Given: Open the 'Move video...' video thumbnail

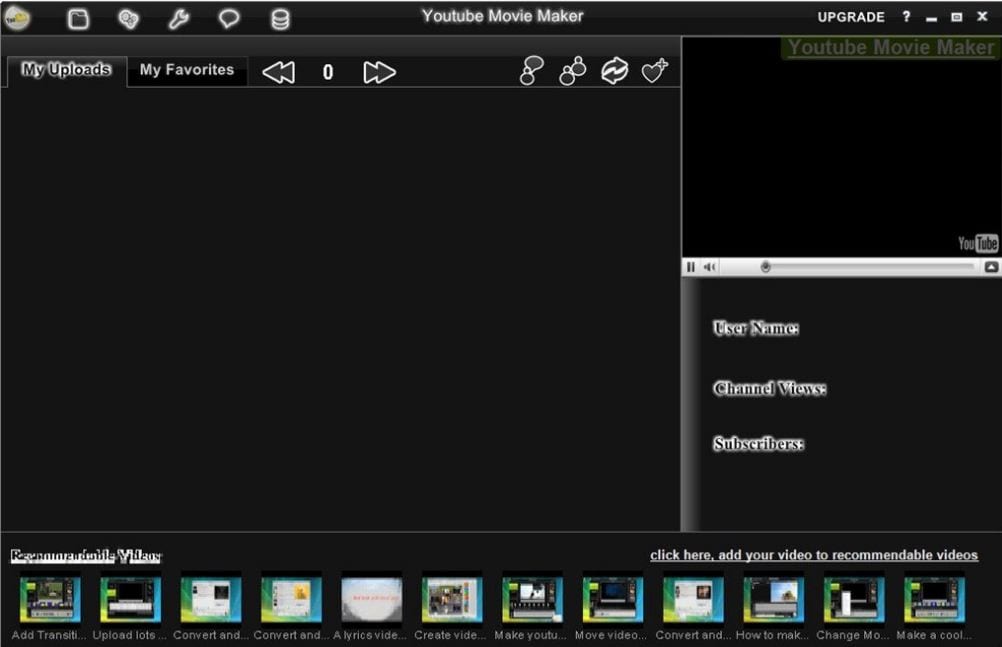Looking at the screenshot, I should pyautogui.click(x=612, y=599).
